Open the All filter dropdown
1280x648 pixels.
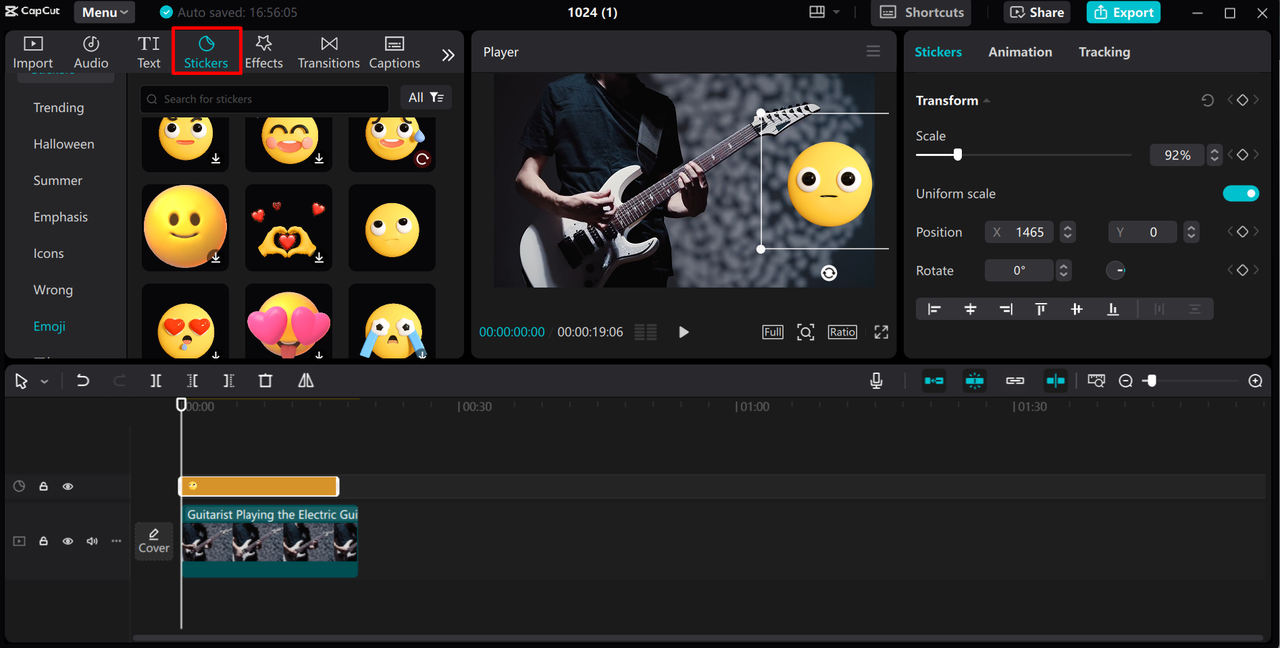(426, 97)
